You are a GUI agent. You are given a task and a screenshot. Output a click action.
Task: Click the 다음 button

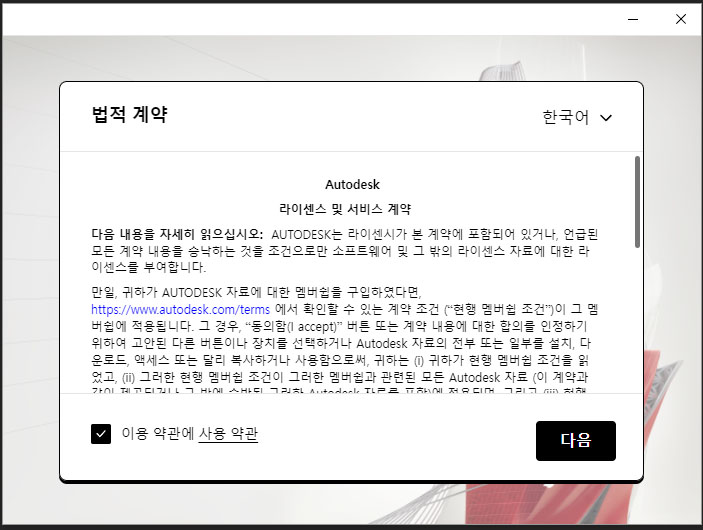tap(575, 440)
